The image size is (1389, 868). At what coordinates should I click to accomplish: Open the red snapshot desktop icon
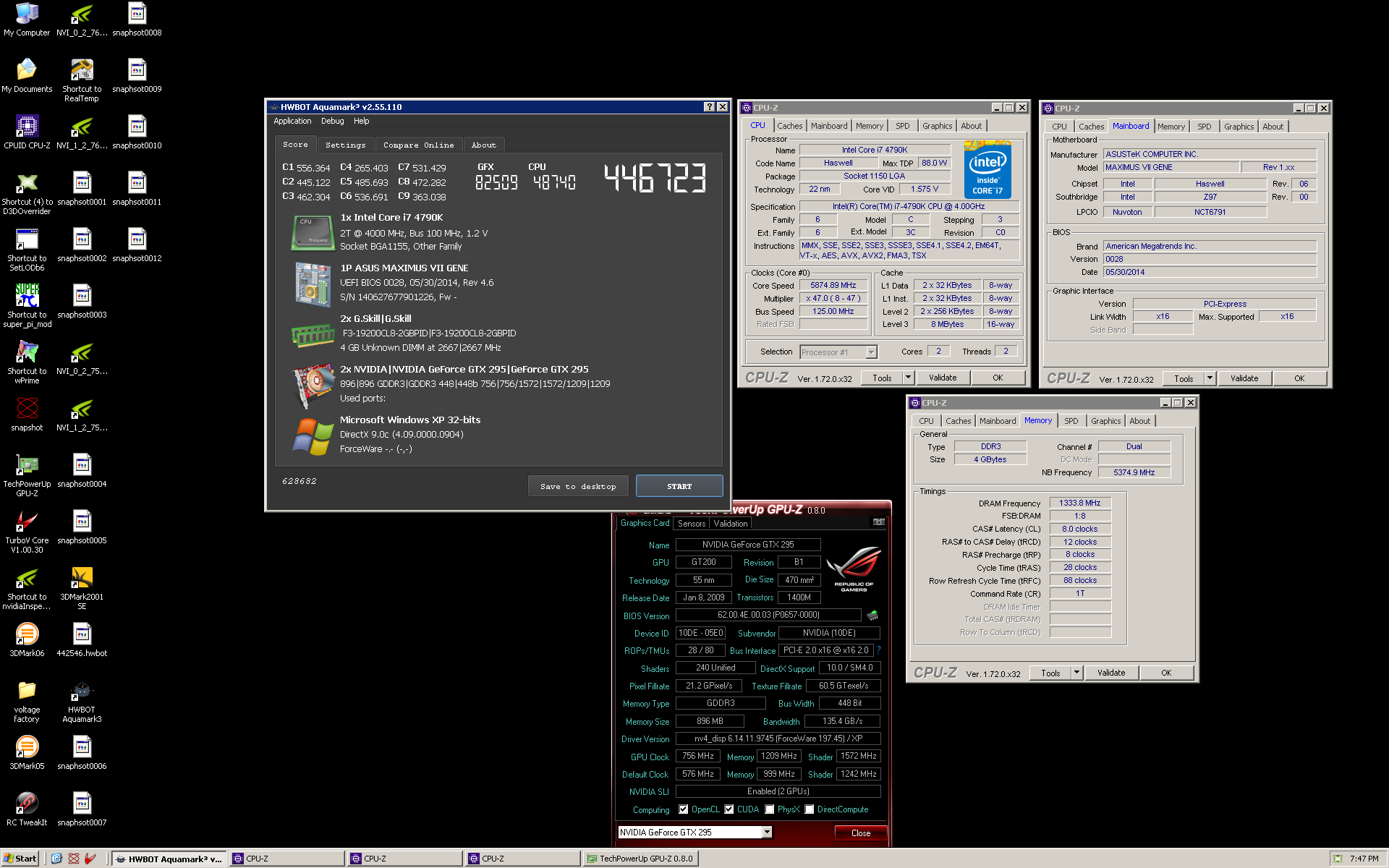coord(27,414)
